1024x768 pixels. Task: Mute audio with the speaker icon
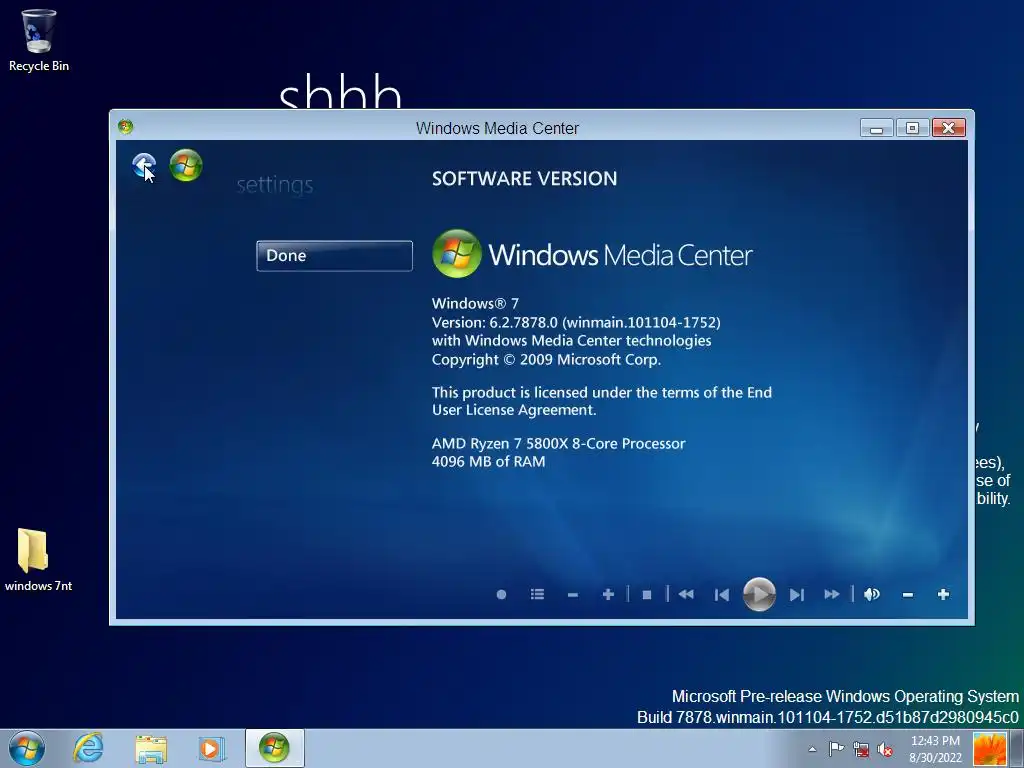pyautogui.click(x=871, y=594)
